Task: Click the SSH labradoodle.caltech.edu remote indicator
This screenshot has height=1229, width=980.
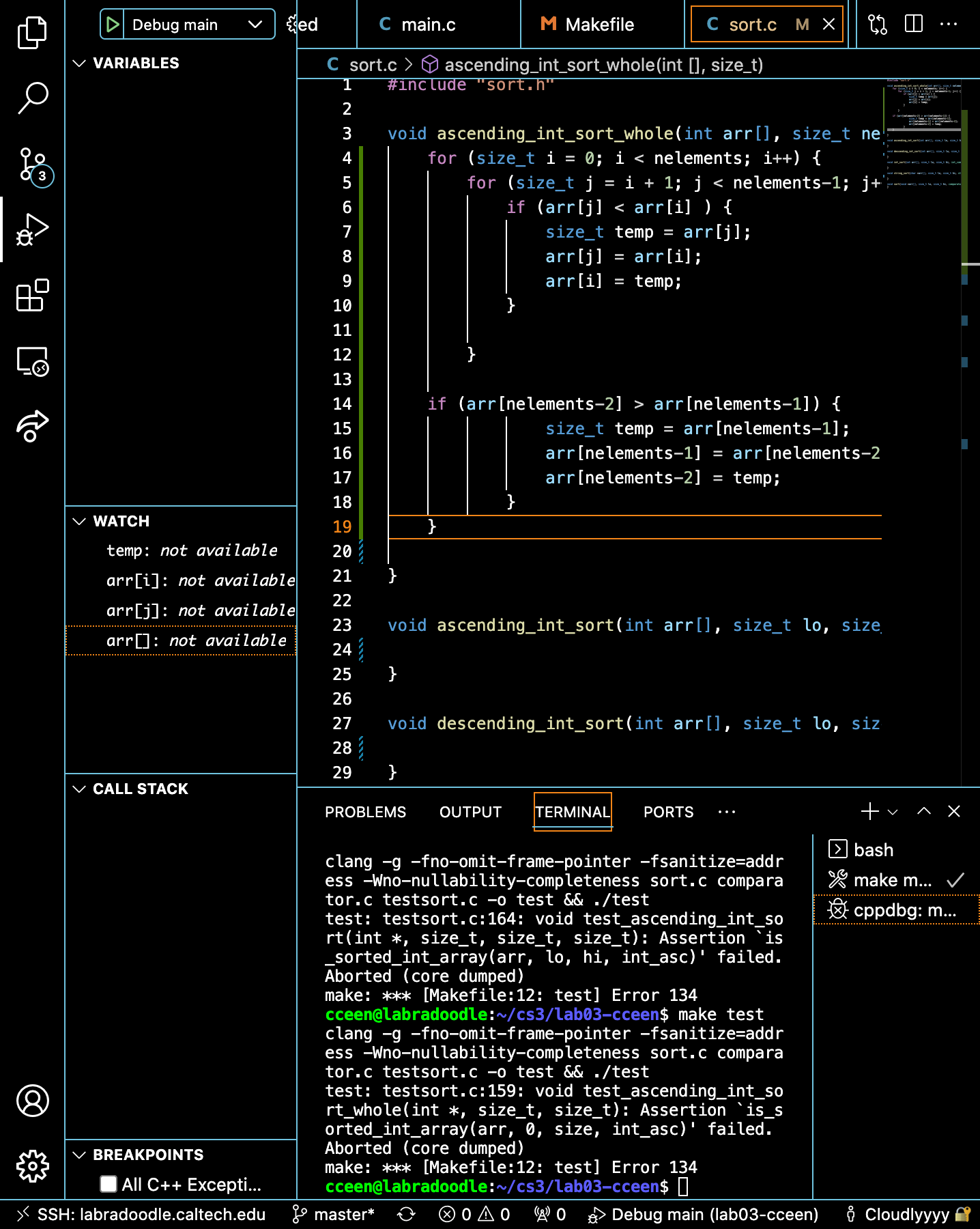Action: coord(142,1215)
